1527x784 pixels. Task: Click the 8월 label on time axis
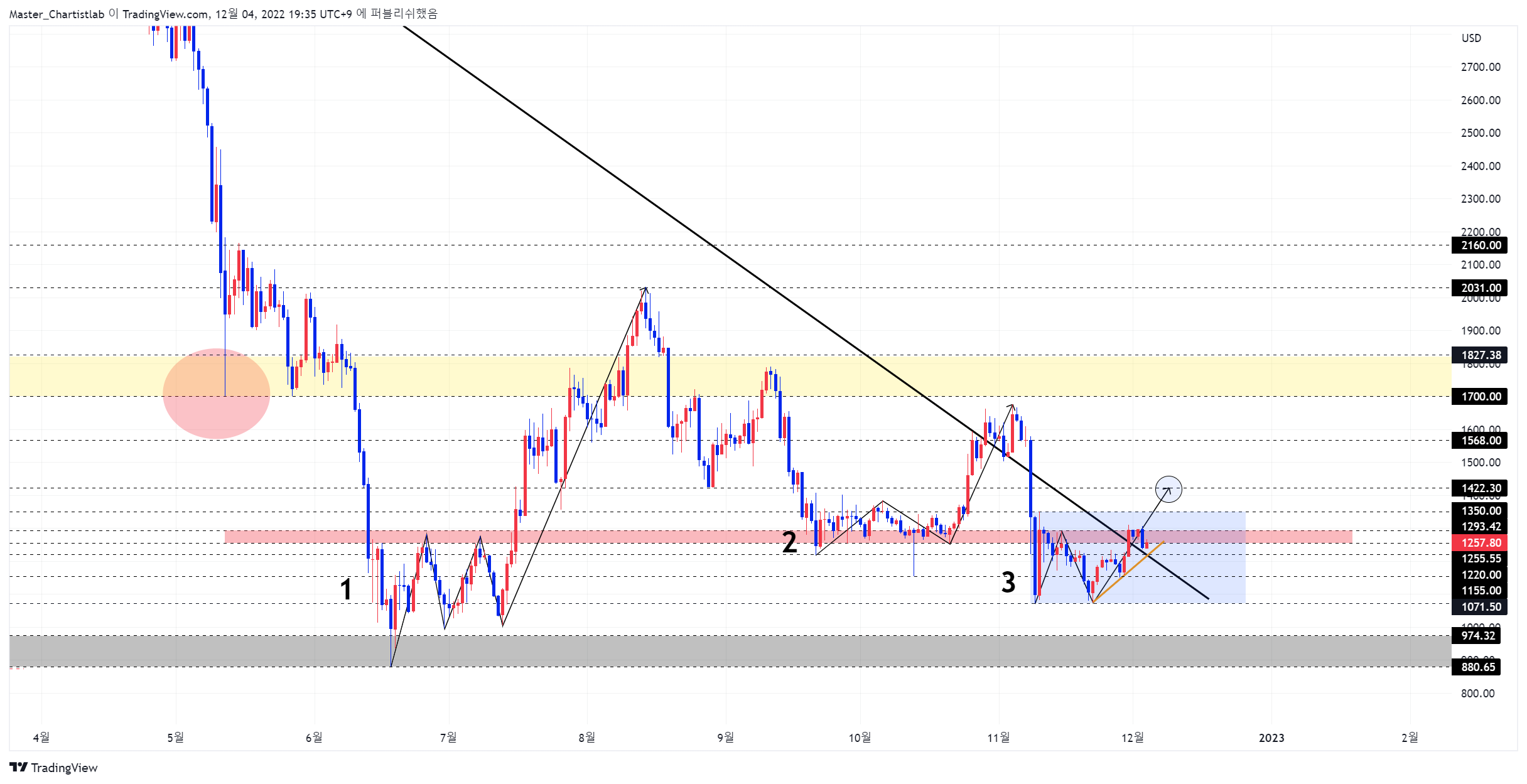[586, 738]
